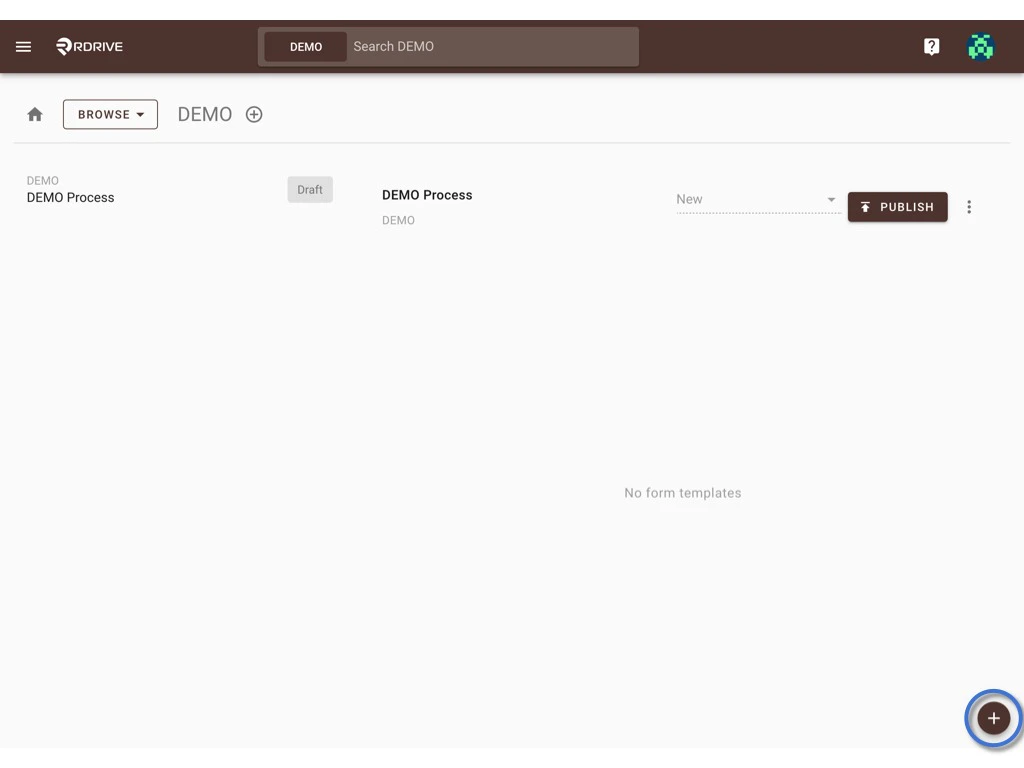This screenshot has width=1024, height=768.
Task: Select the DEMO Process title in the details pane
Action: coord(427,194)
